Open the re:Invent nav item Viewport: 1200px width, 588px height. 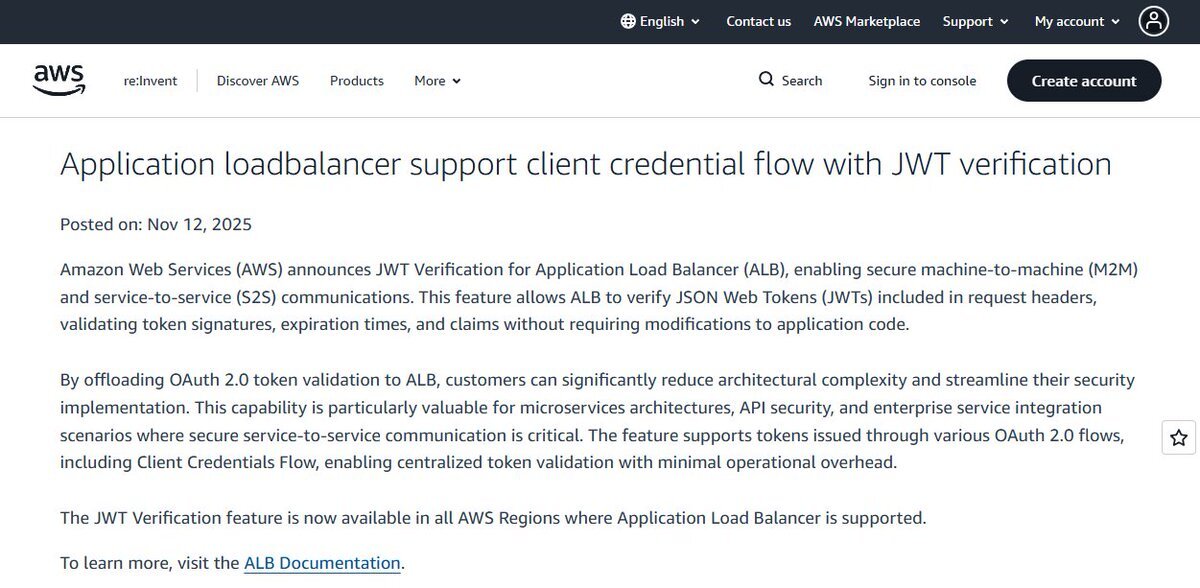point(150,81)
